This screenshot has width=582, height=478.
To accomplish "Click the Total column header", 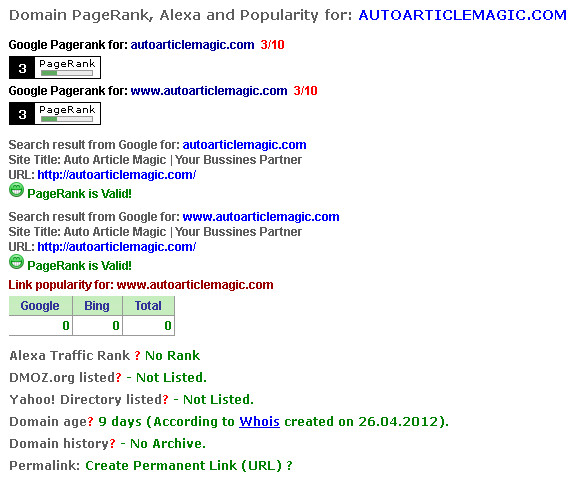I will coord(148,306).
